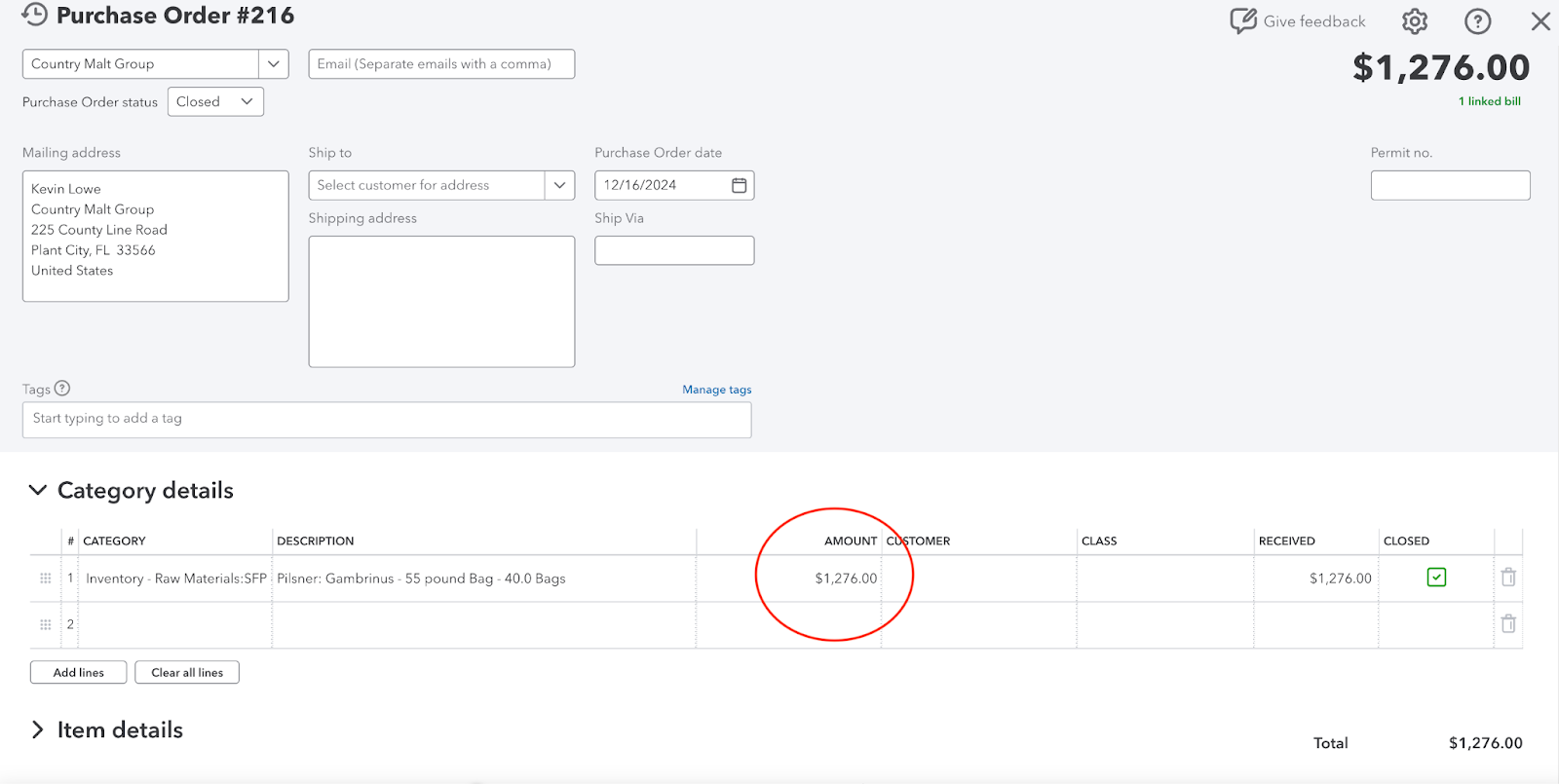The width and height of the screenshot is (1559, 784).
Task: Delete line 1 with trash icon
Action: 1508,578
